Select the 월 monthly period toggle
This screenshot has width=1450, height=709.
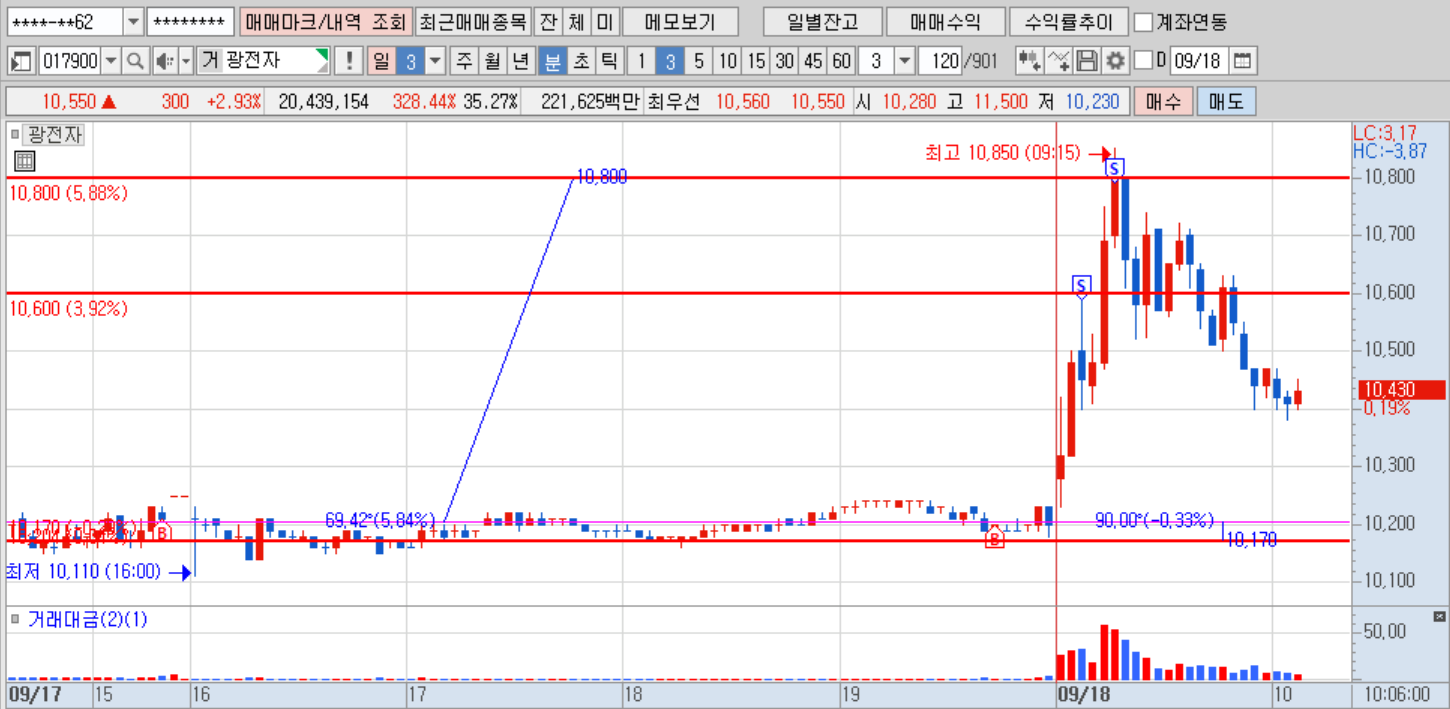[x=492, y=61]
